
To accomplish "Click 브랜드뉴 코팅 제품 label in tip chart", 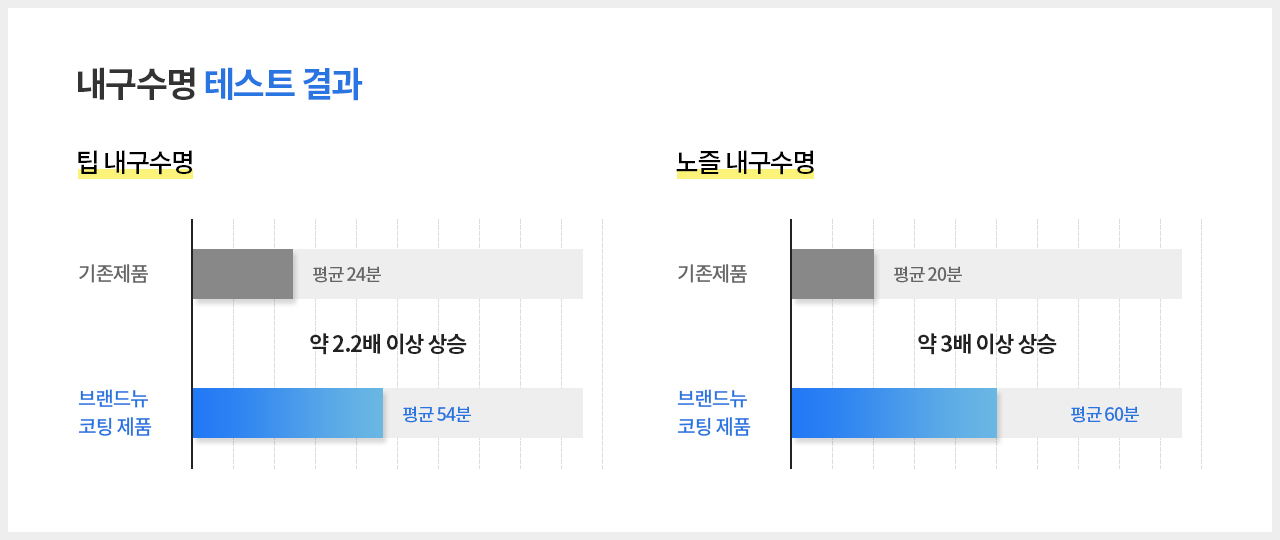I will point(115,413).
